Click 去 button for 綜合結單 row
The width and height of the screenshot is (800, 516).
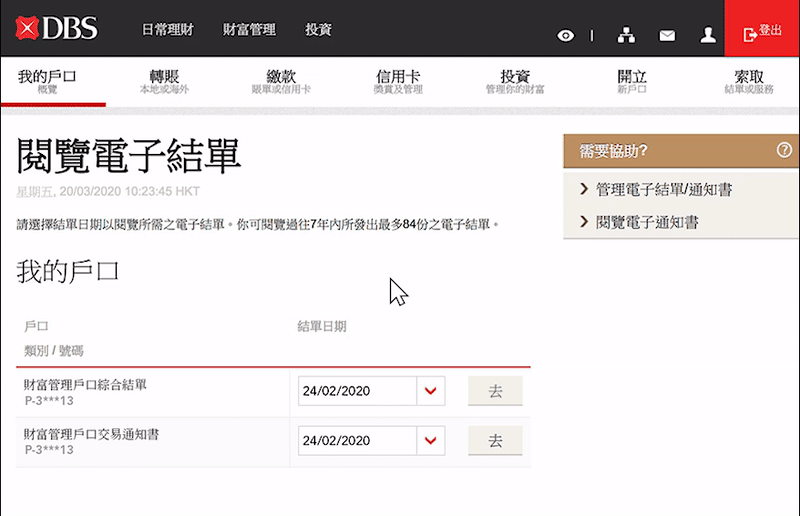coord(495,391)
